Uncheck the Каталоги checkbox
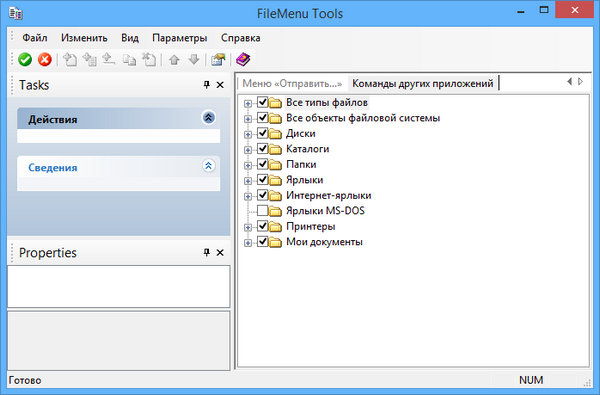Image resolution: width=600 pixels, height=395 pixels. (x=262, y=149)
